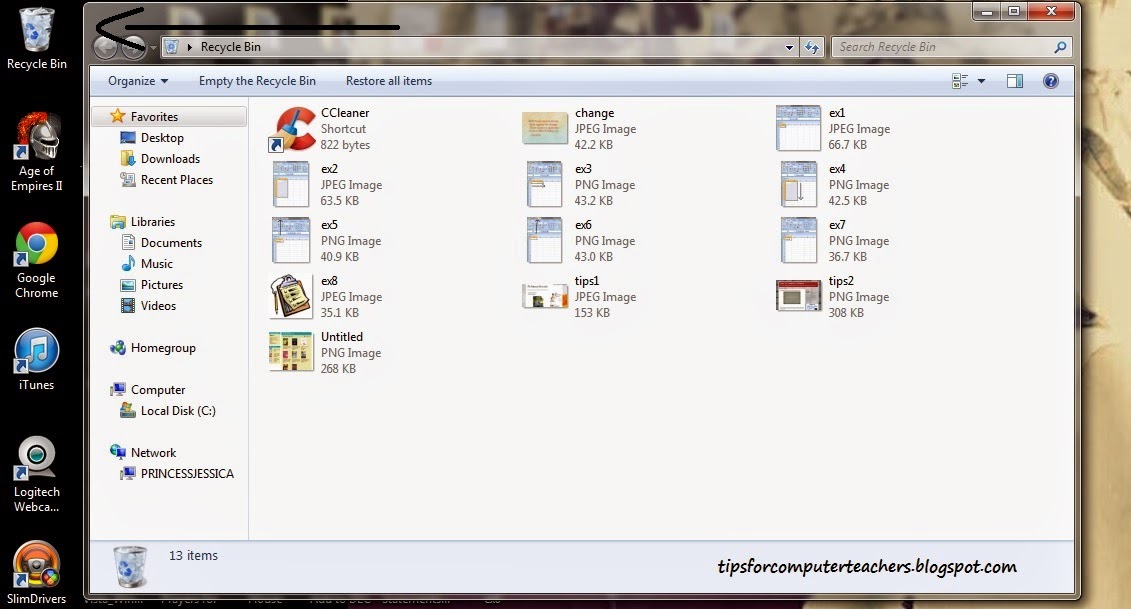The image size is (1131, 609).
Task: Navigate to Downloads in Favorites
Action: pos(169,158)
